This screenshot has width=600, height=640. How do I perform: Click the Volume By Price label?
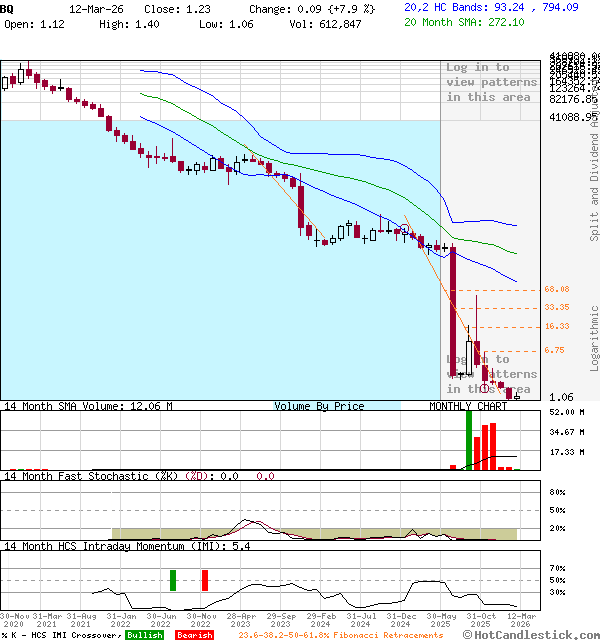click(x=319, y=406)
